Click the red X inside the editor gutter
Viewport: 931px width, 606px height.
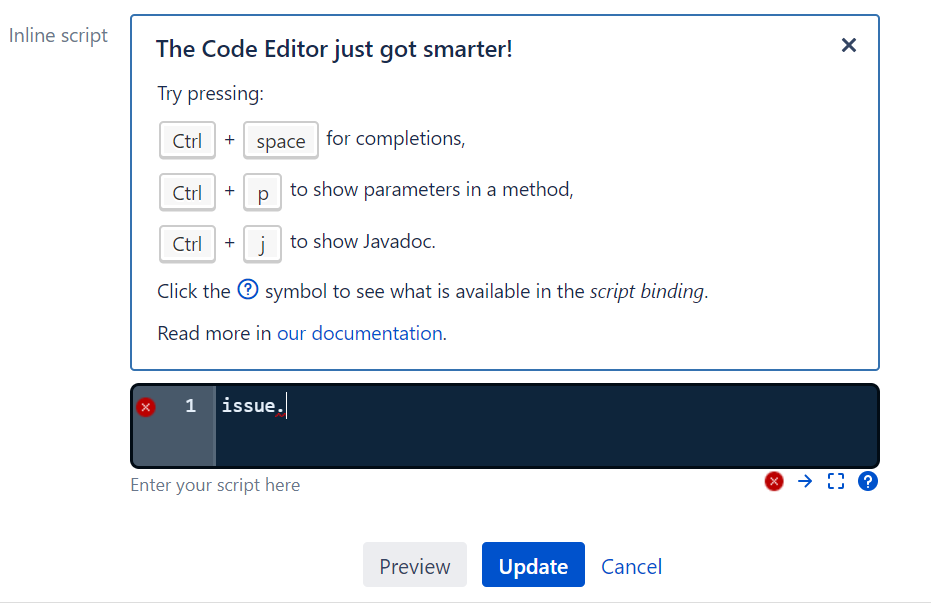[x=145, y=407]
